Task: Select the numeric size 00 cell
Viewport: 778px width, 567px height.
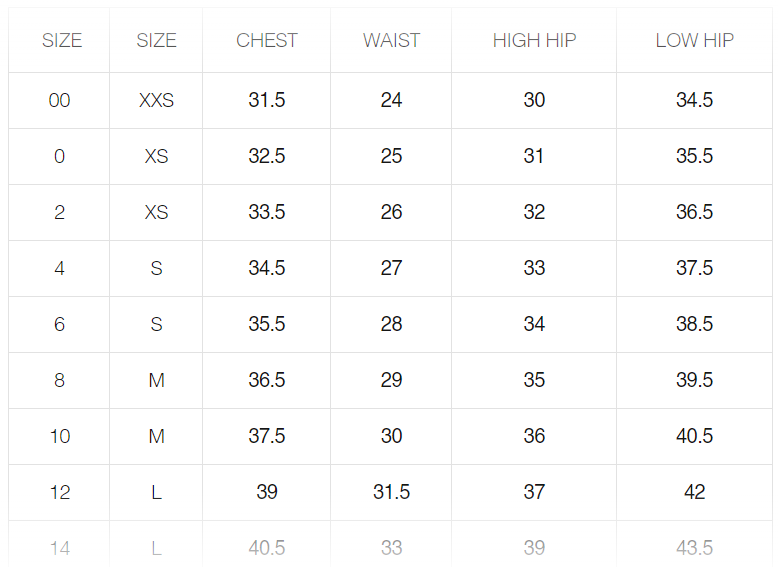Action: [x=59, y=101]
